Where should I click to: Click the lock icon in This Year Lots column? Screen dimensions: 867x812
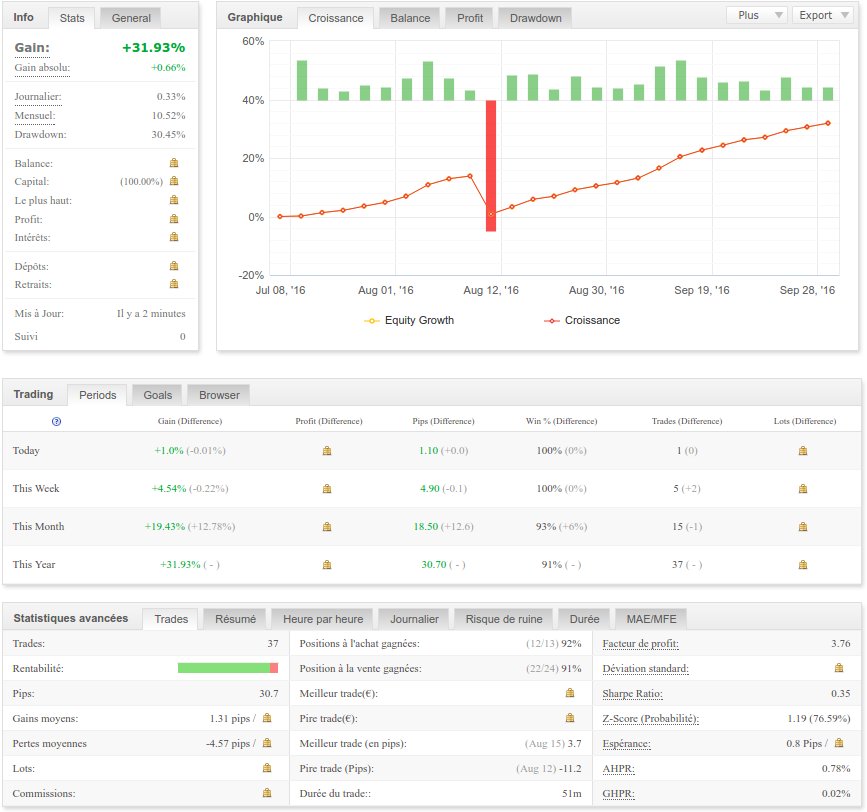[802, 565]
